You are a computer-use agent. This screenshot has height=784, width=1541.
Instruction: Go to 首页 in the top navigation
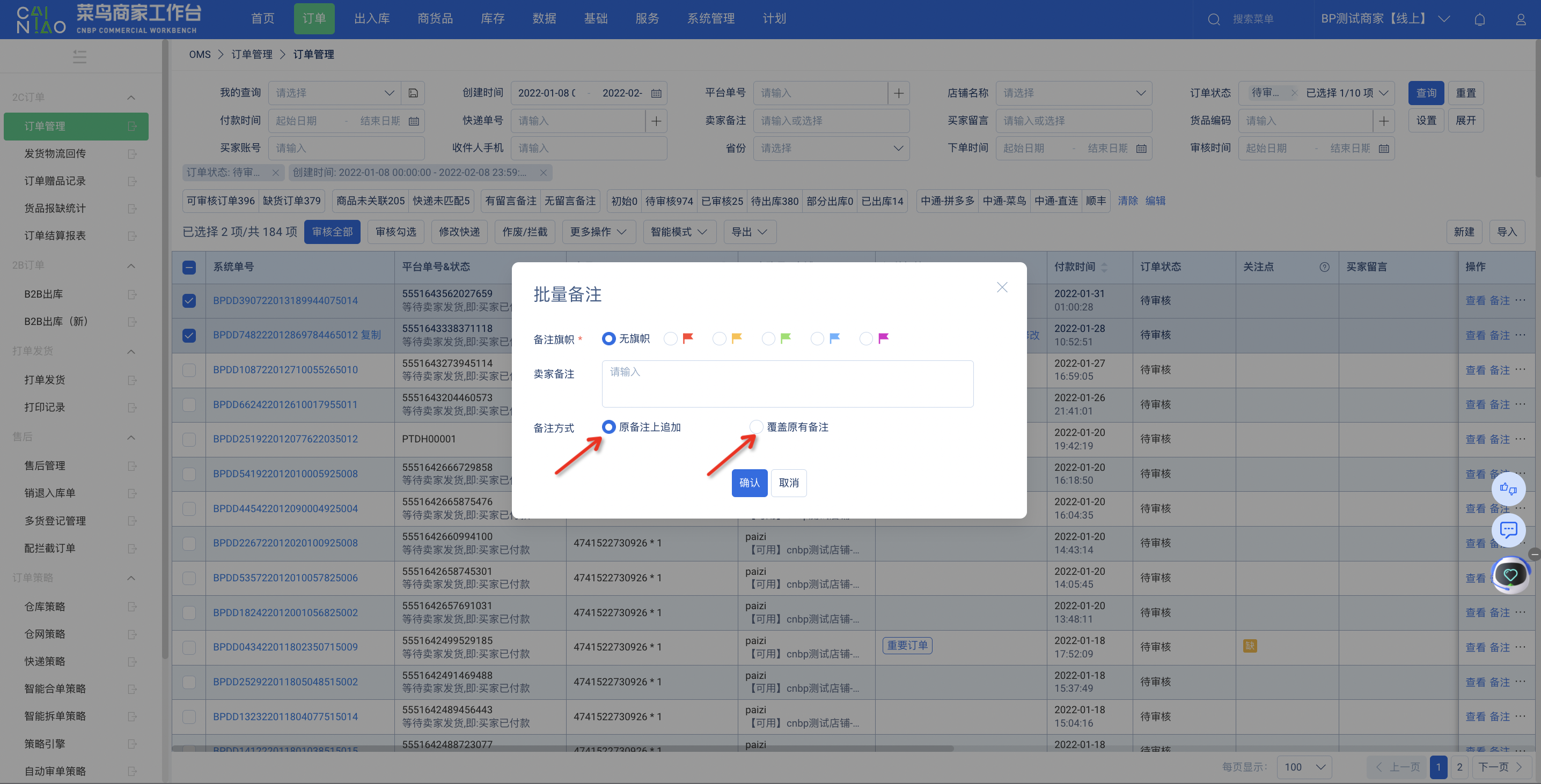[262, 19]
